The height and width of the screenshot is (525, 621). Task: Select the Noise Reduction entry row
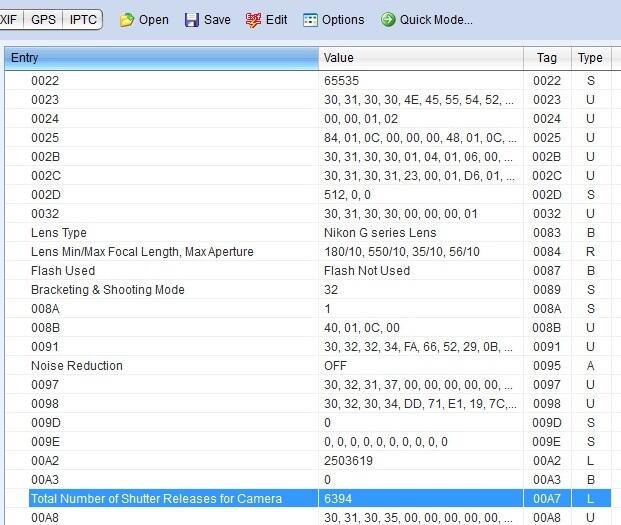[77, 366]
